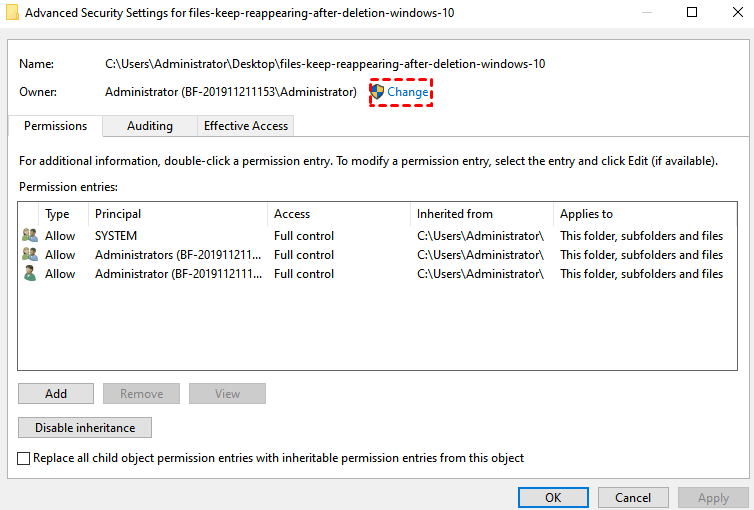Click the shield icon beside Change
The width and height of the screenshot is (754, 510).
[x=377, y=92]
